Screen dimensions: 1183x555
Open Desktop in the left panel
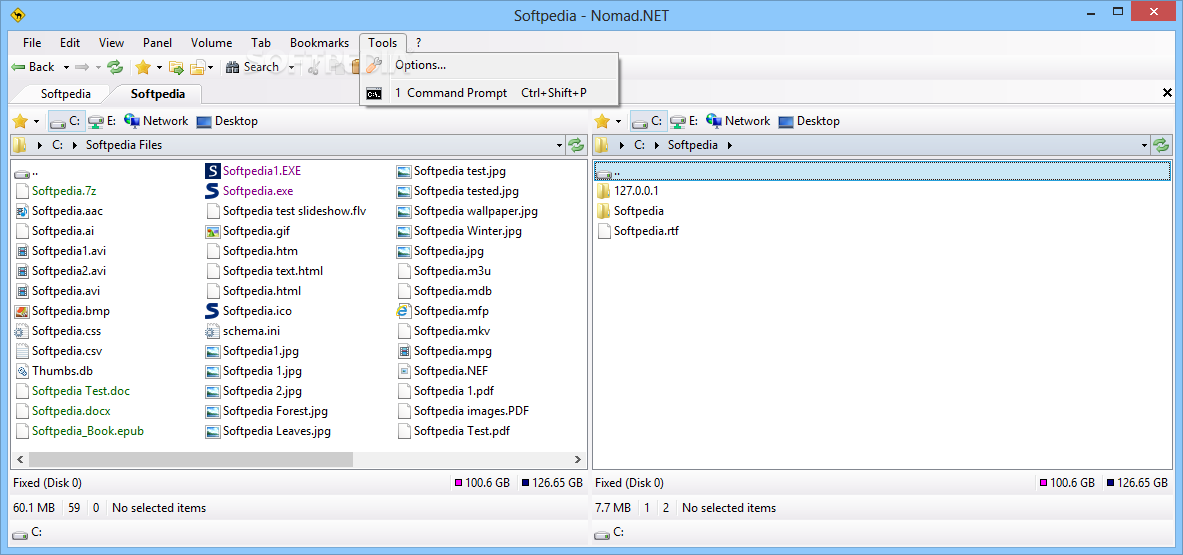[227, 121]
